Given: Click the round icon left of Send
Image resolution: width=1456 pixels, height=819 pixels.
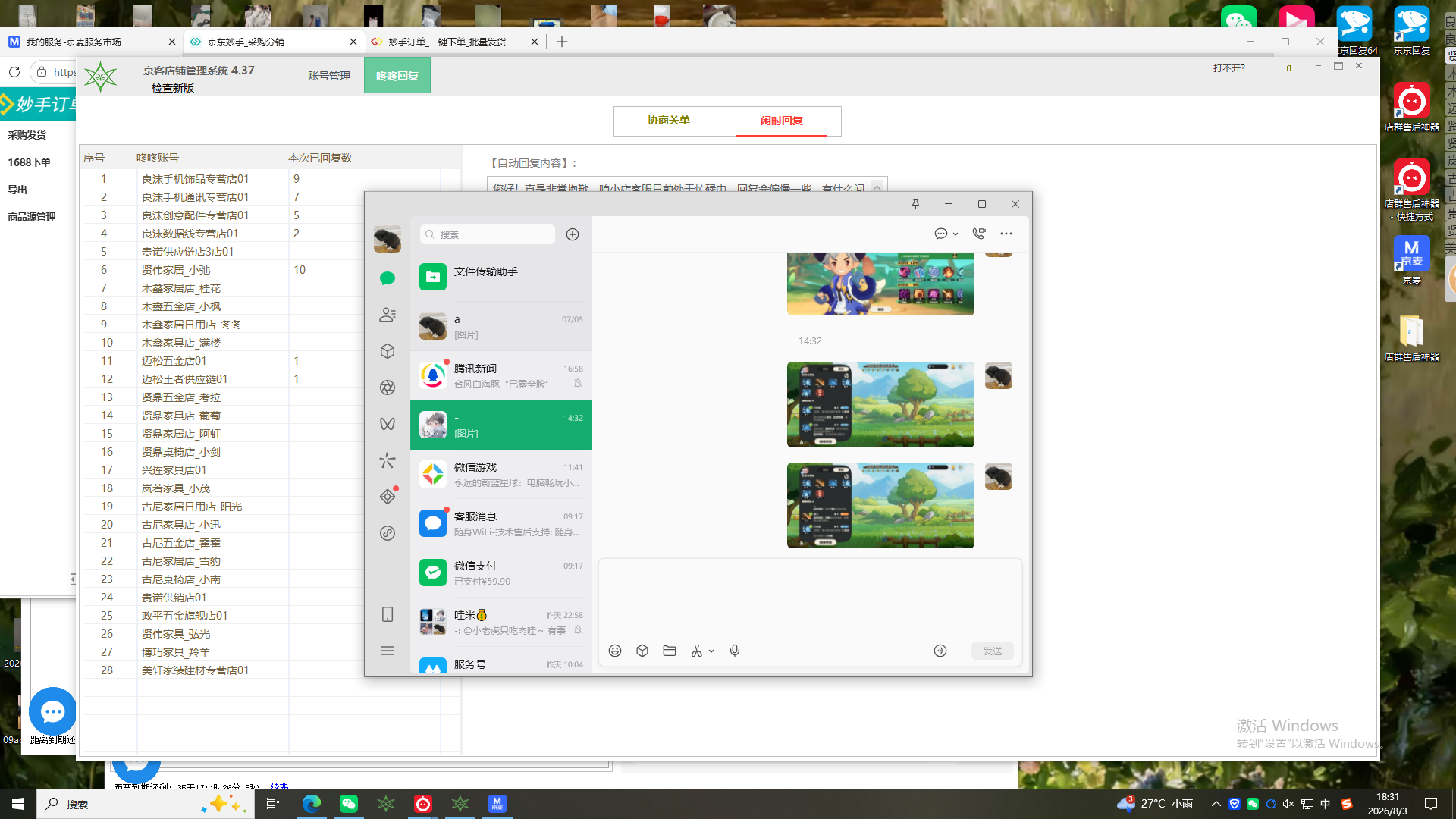Looking at the screenshot, I should [x=940, y=651].
